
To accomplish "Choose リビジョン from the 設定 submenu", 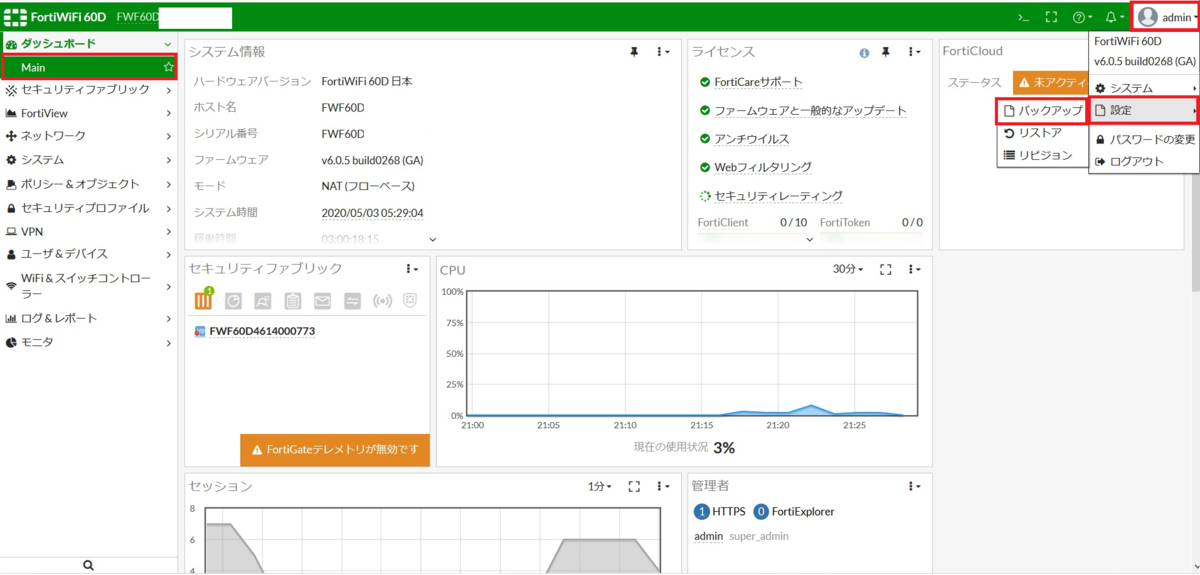I will 1041,155.
